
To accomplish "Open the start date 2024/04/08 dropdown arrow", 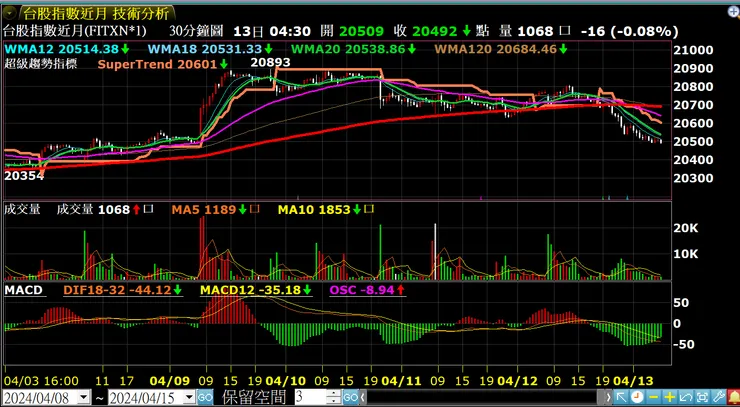I will [84, 398].
